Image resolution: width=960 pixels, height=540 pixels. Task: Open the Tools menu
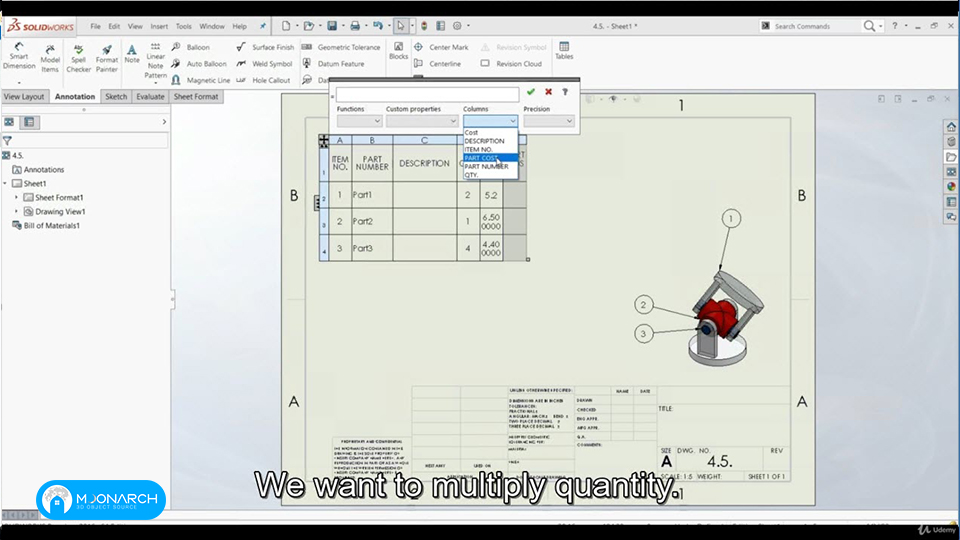tap(184, 26)
